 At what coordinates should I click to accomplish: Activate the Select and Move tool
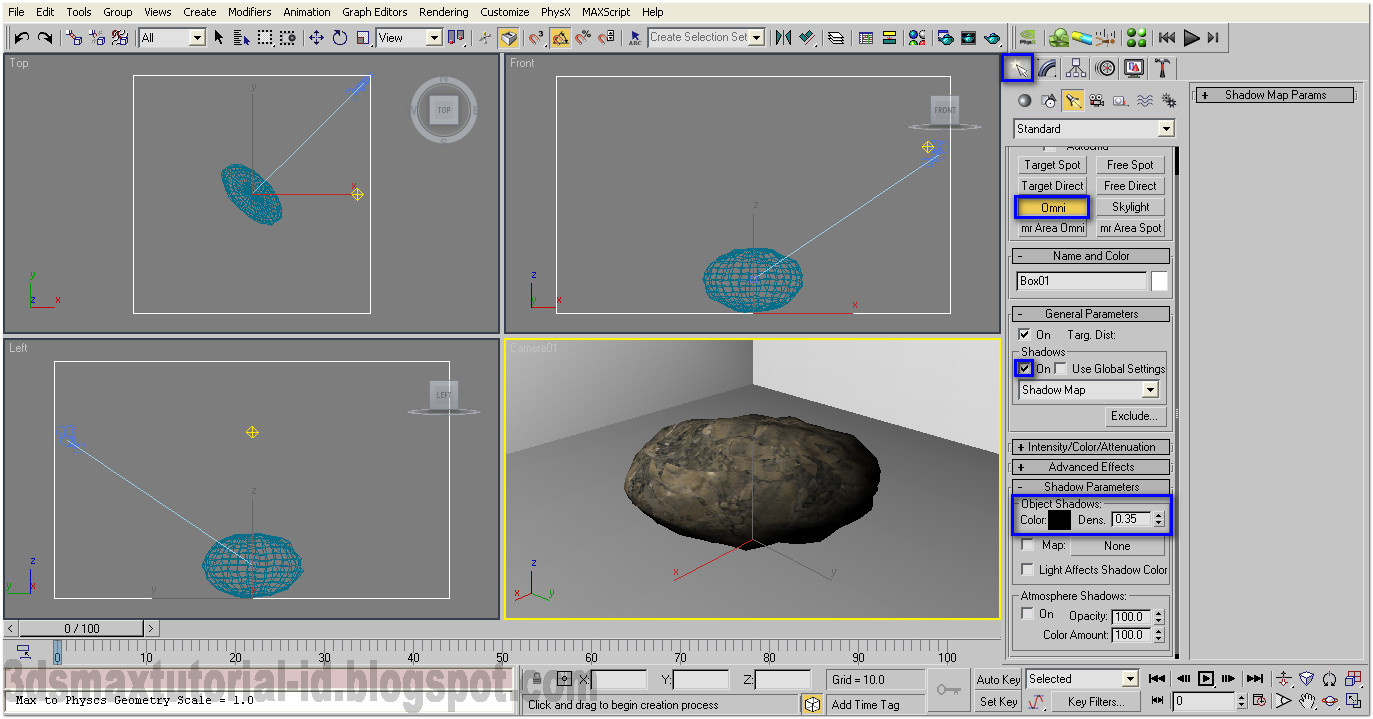(x=316, y=37)
